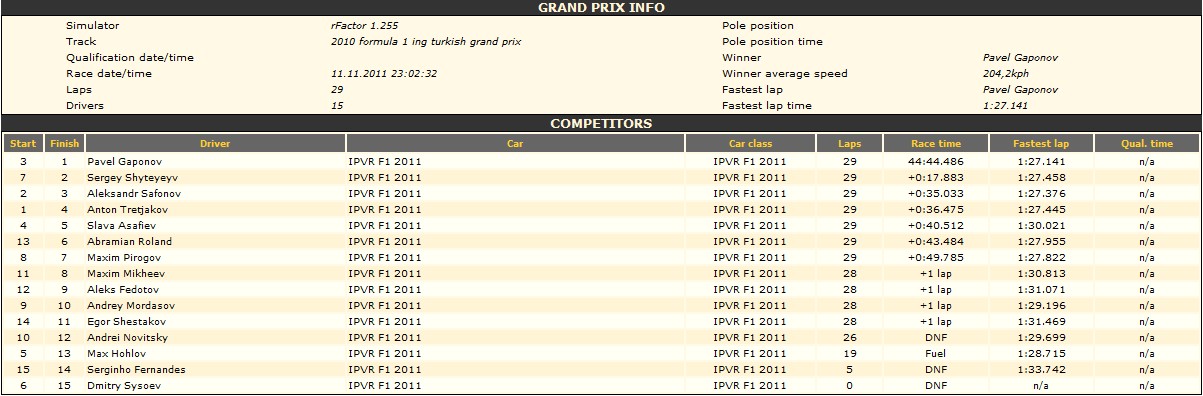Click the 'Car class' column header
The image size is (1203, 396).
click(750, 144)
